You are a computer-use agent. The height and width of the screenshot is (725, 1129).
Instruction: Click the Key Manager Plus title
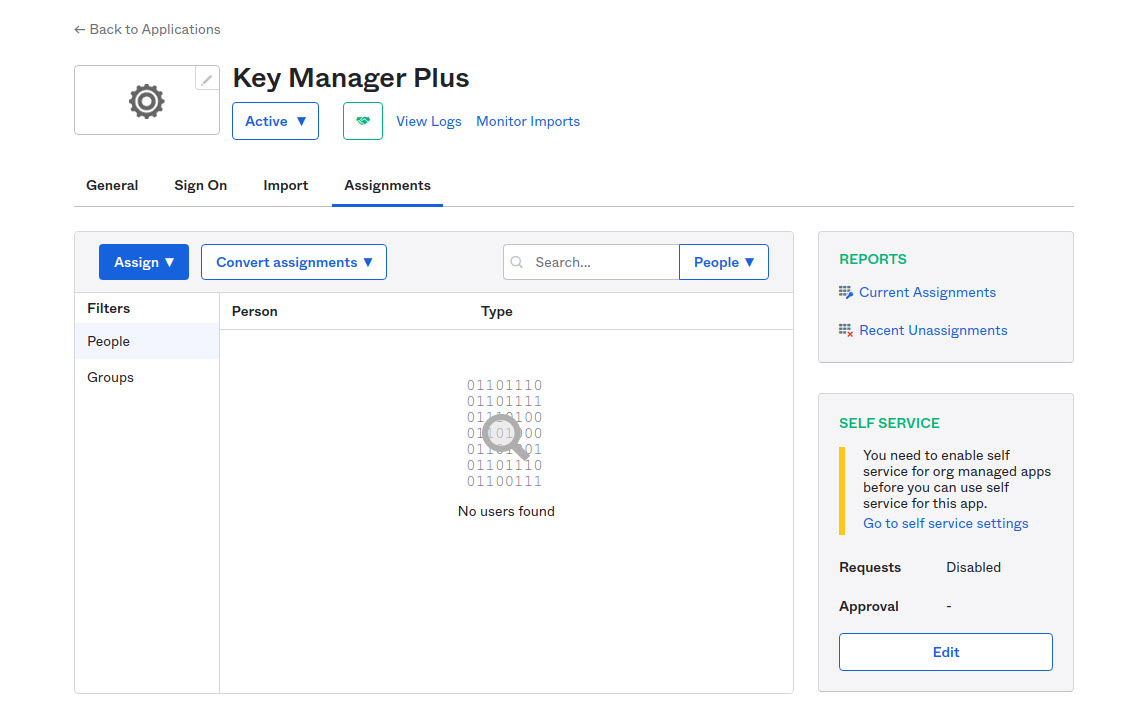point(351,78)
